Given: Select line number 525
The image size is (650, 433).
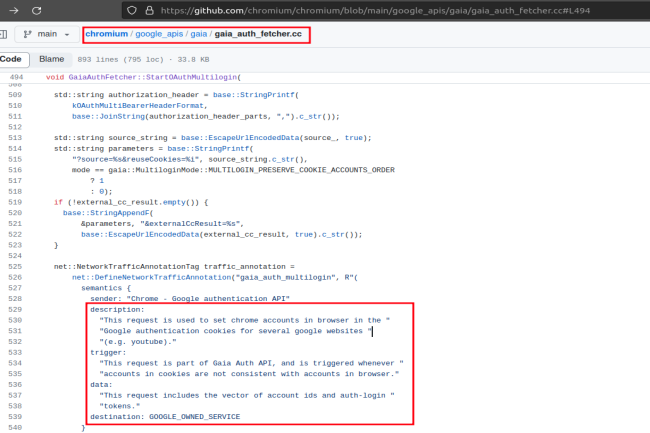Looking at the screenshot, I should (16, 267).
